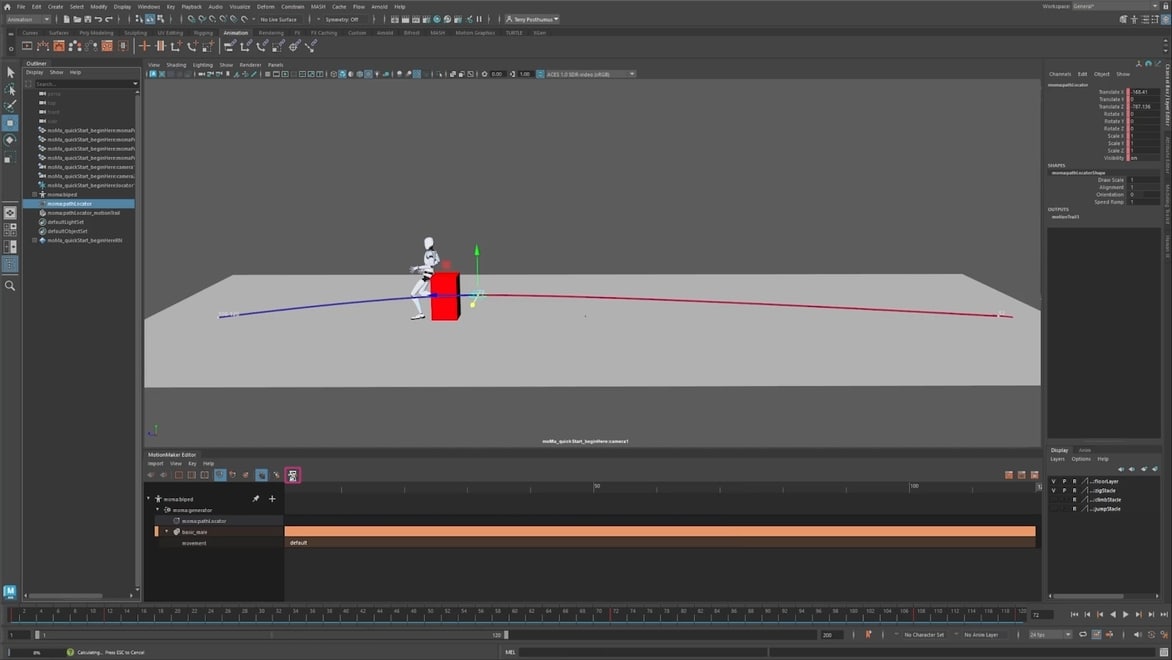The width and height of the screenshot is (1172, 660).
Task: Click the Script Editor icon at the bottom right
Action: pyautogui.click(x=1164, y=653)
